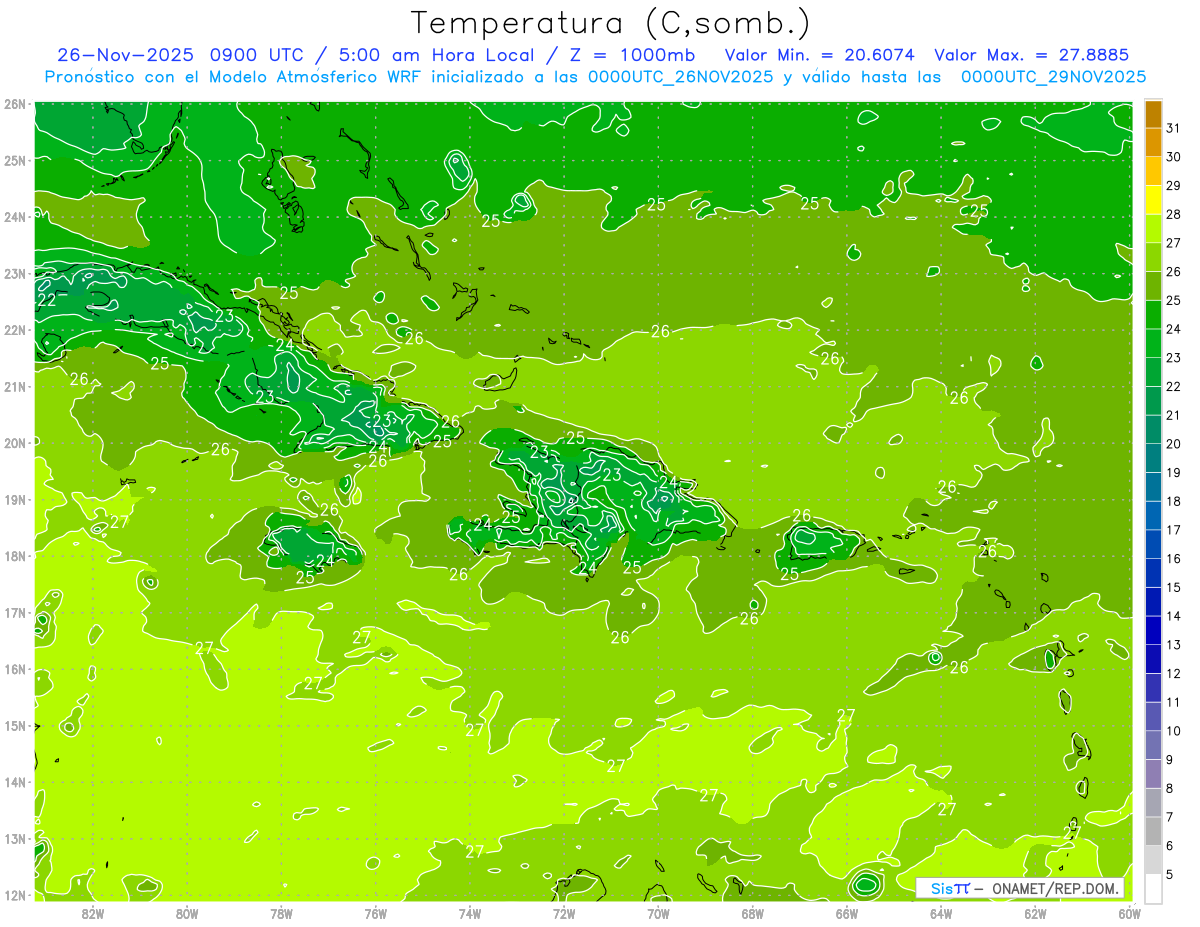Image resolution: width=1200 pixels, height=927 pixels.
Task: Click the color scale label '5'
Action: click(1170, 874)
